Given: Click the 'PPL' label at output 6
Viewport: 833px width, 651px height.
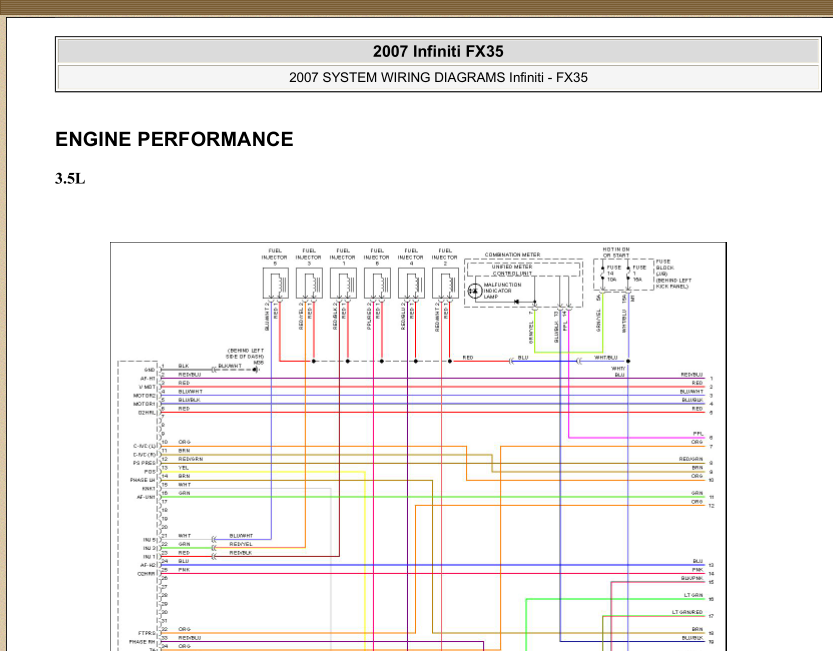Looking at the screenshot, I should [698, 434].
